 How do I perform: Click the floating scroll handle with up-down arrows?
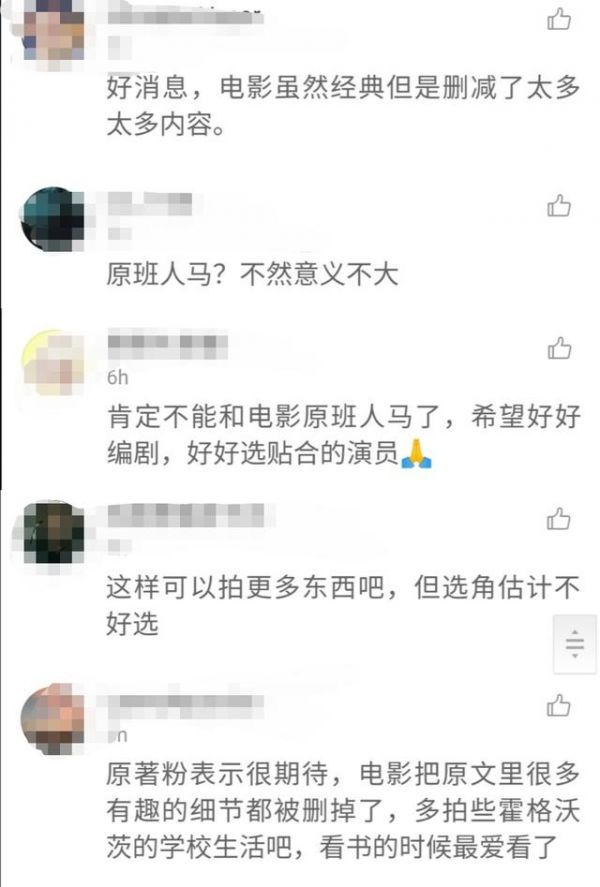(x=575, y=644)
